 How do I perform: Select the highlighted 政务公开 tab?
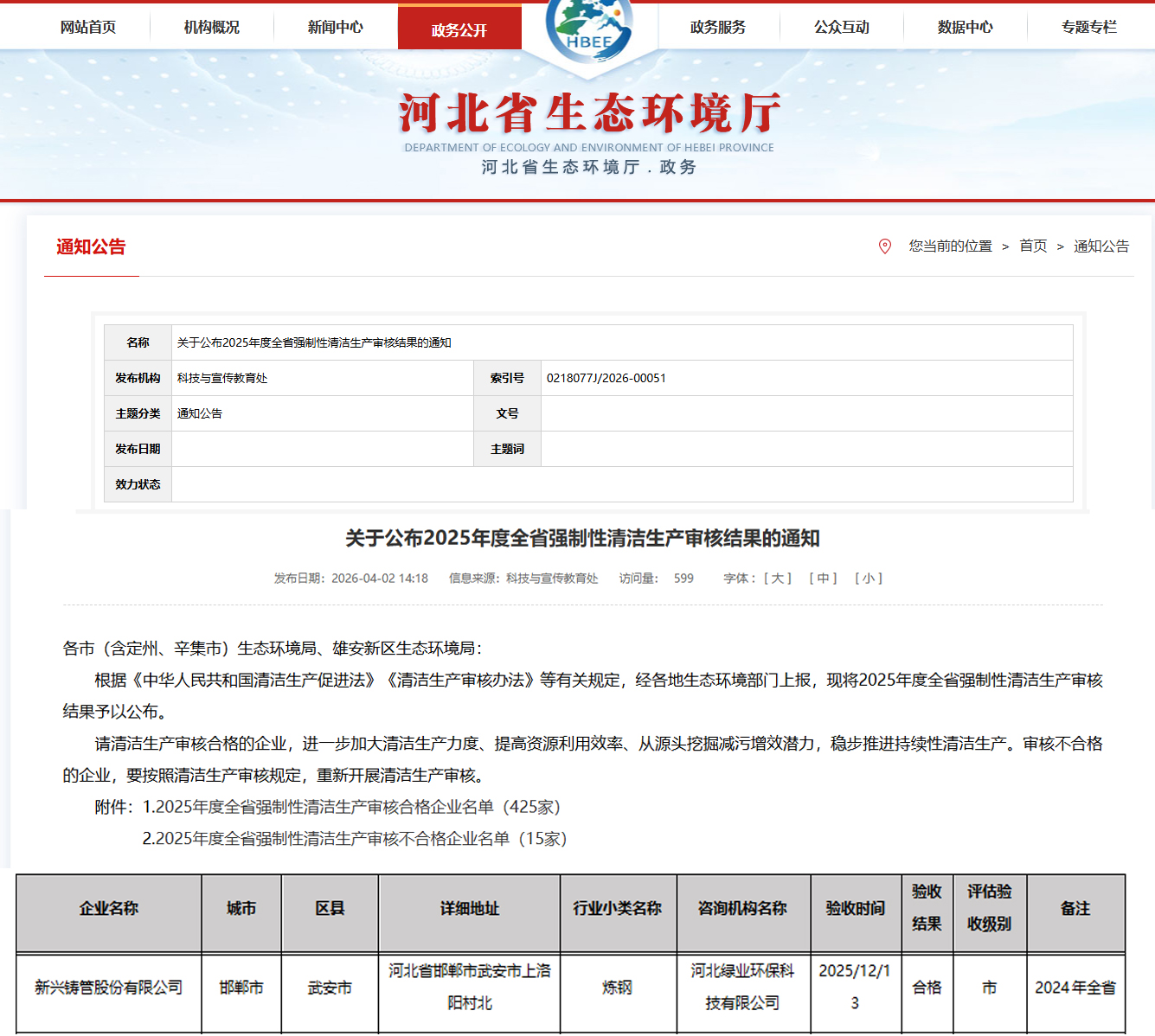point(459,30)
